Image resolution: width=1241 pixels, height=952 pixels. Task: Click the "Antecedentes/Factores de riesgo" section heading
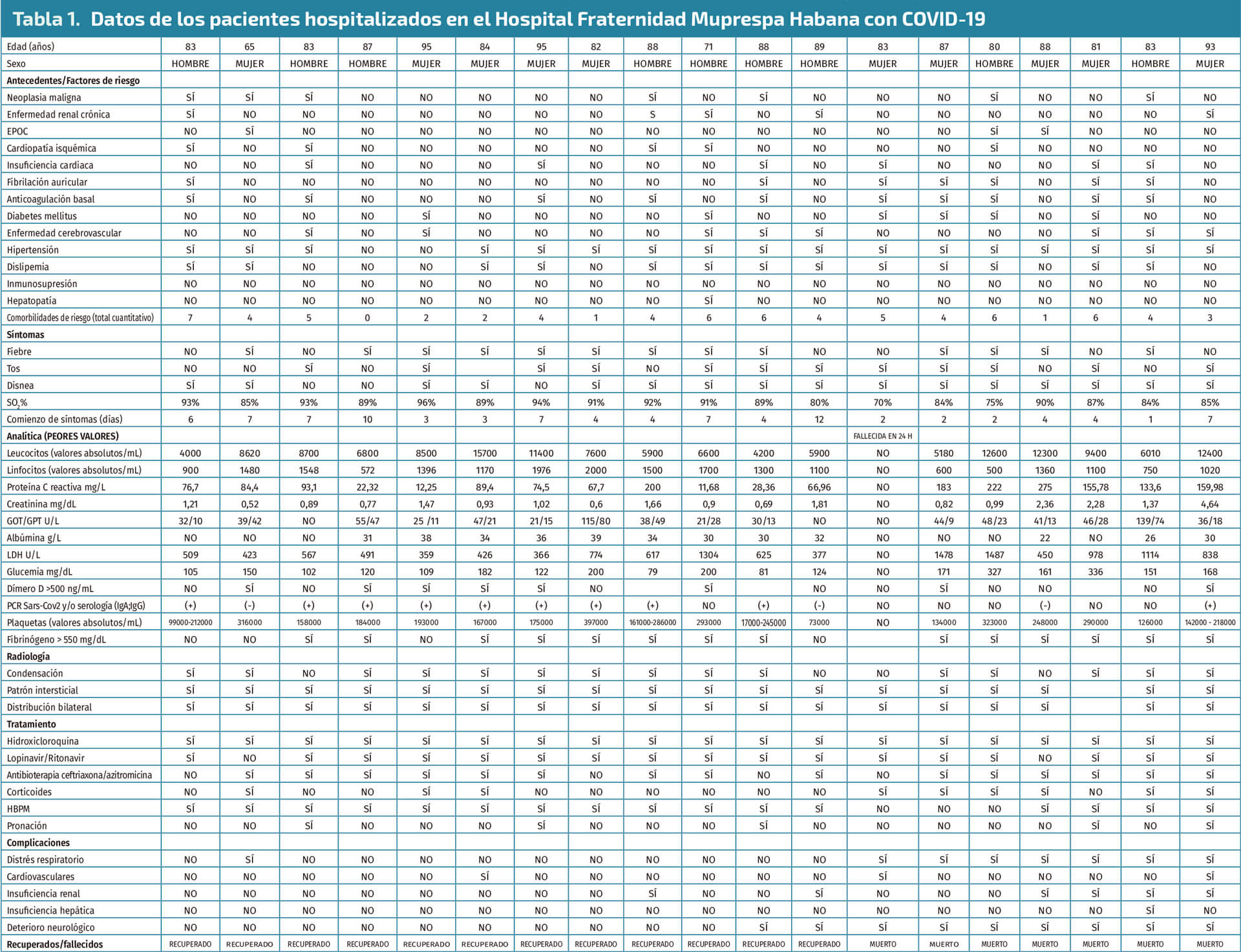click(x=73, y=81)
